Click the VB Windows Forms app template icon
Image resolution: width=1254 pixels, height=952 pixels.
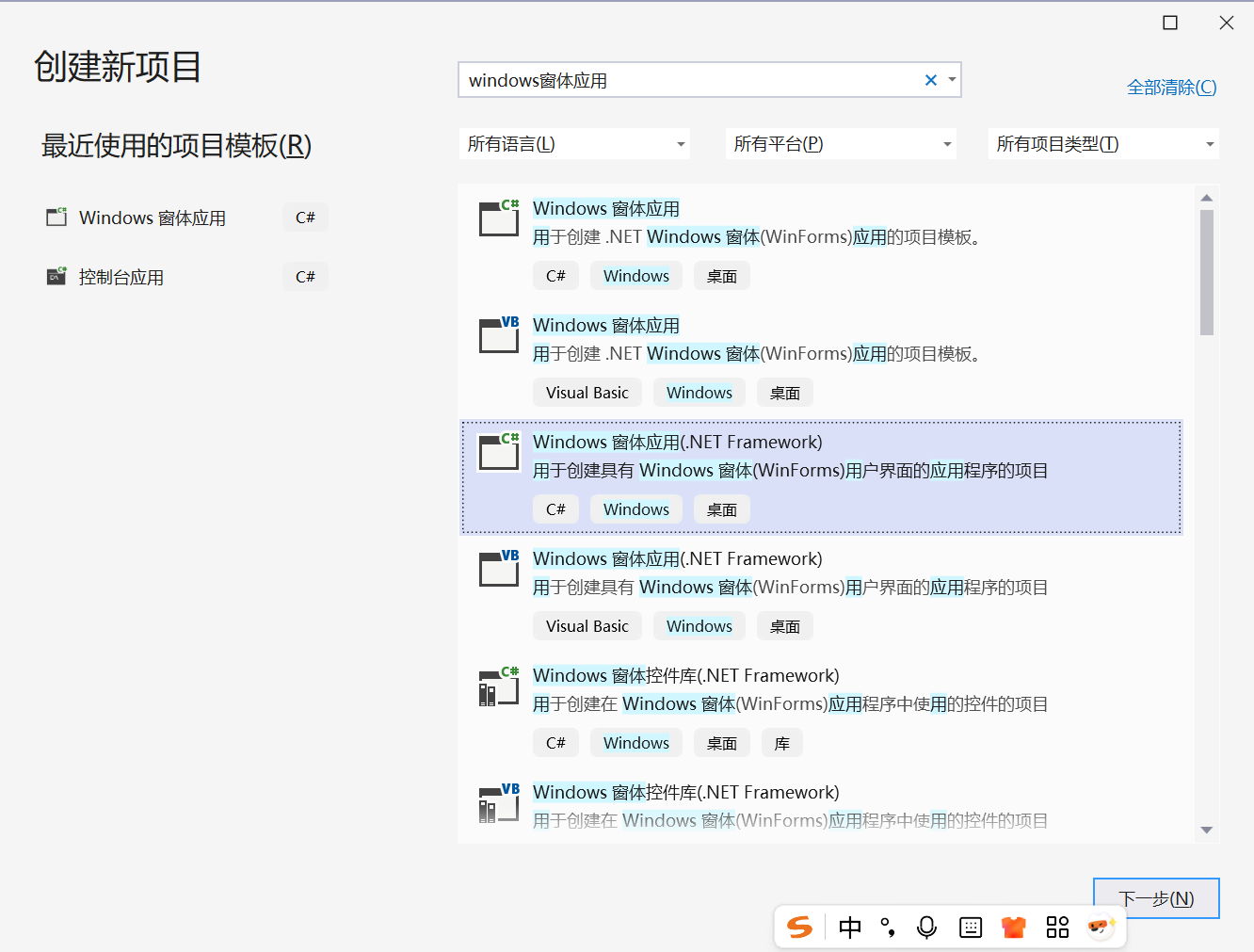point(499,334)
